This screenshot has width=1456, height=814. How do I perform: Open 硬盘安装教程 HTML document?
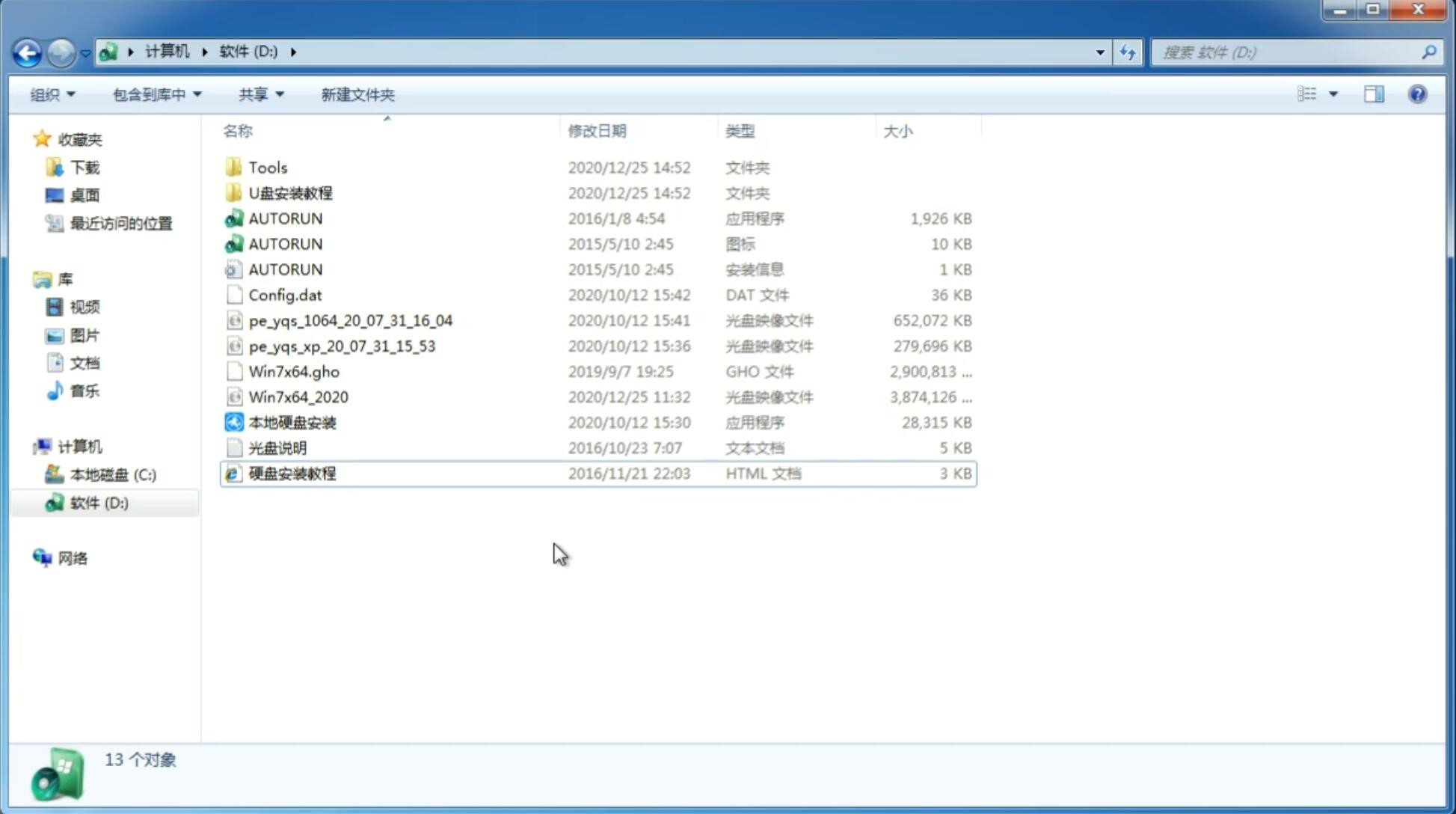[x=291, y=473]
